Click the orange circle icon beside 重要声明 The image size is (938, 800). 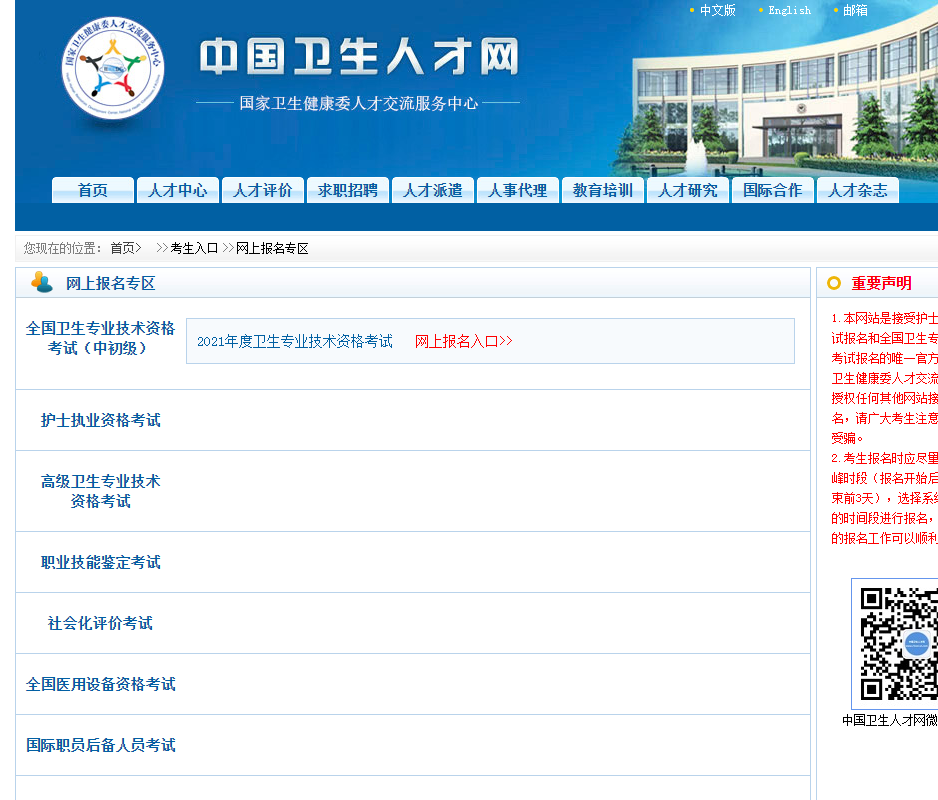[x=833, y=283]
